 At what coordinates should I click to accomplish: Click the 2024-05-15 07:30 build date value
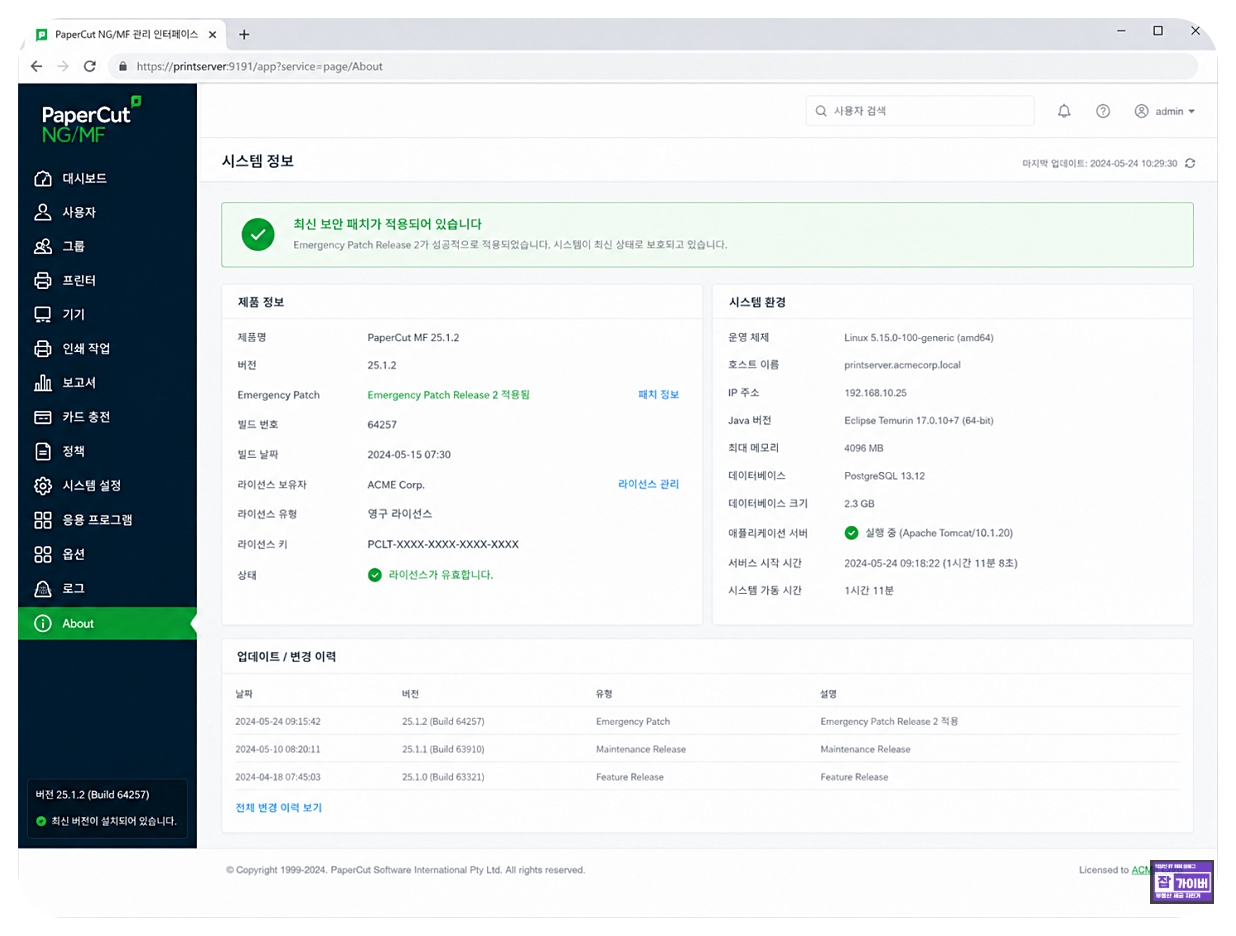coord(409,455)
